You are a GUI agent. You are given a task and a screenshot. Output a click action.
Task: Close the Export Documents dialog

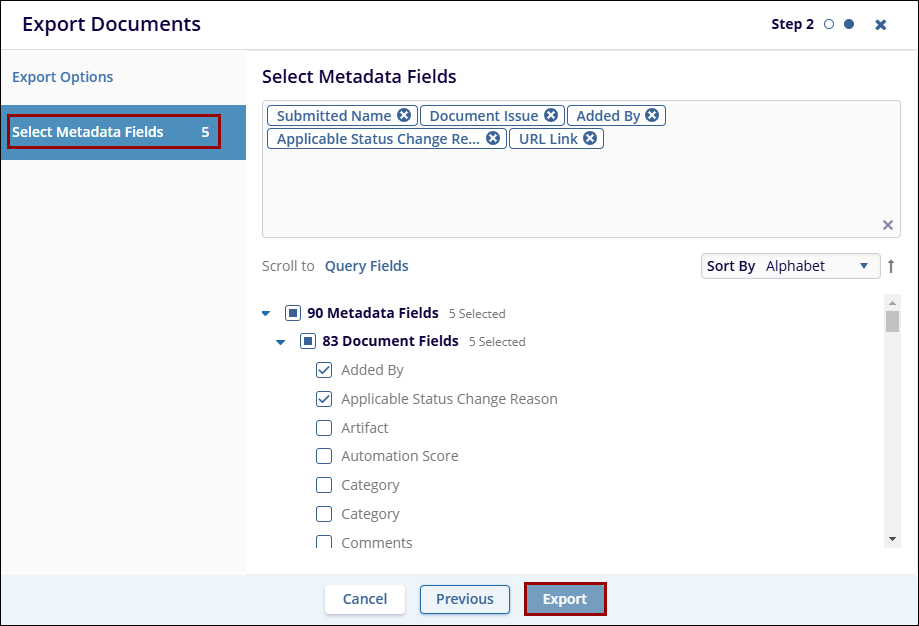pos(880,25)
